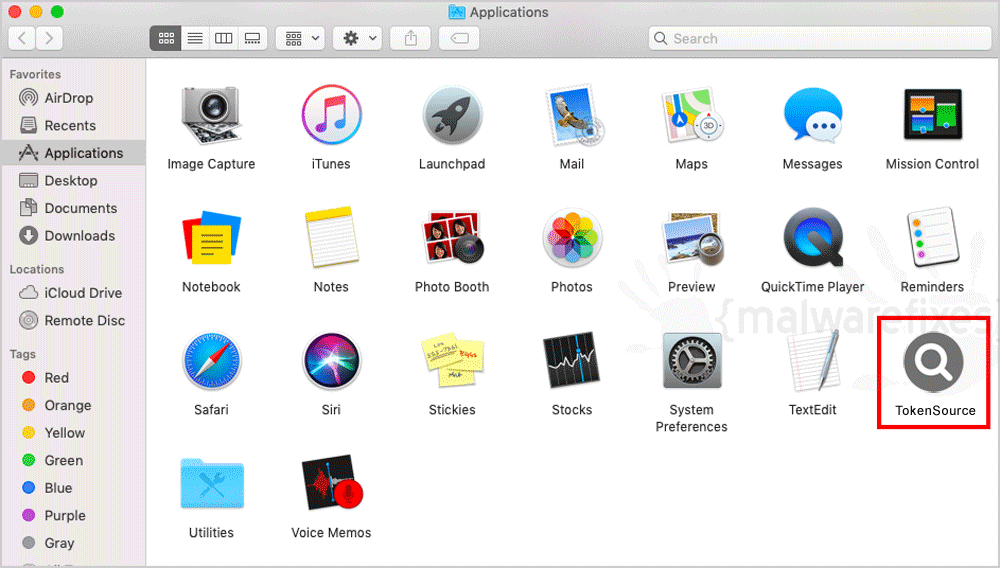
Task: Go to Desktop in the sidebar
Action: [73, 180]
